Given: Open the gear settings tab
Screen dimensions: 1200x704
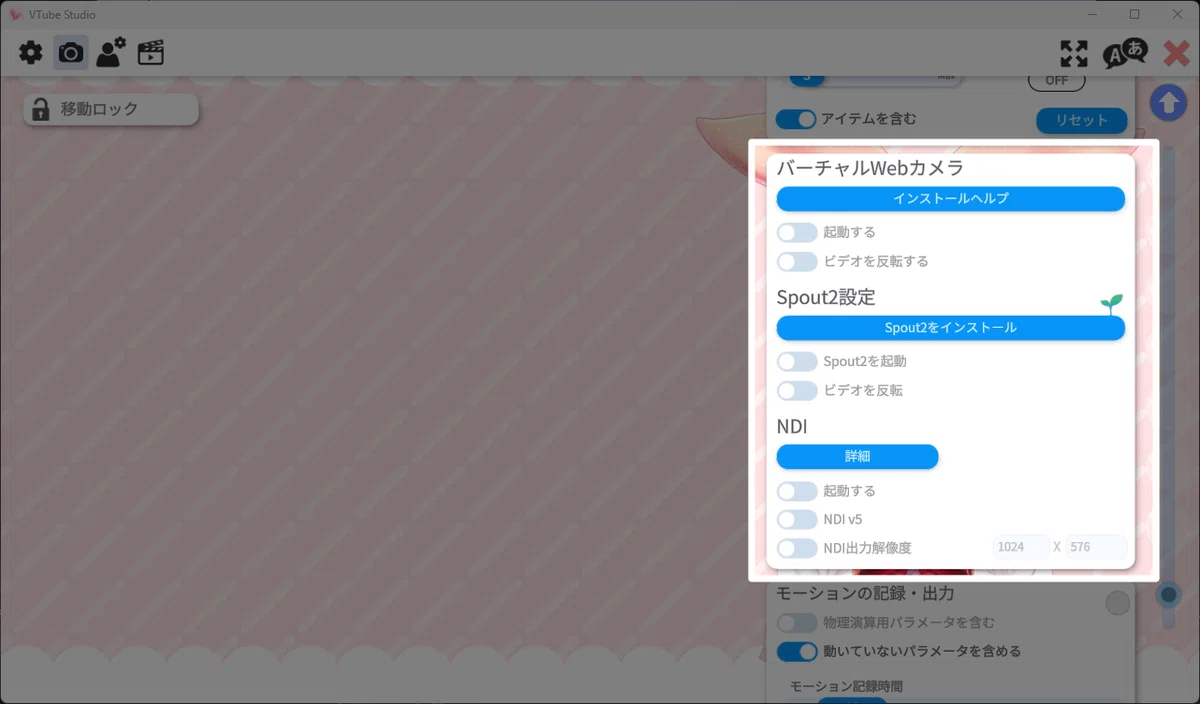Looking at the screenshot, I should tap(31, 53).
